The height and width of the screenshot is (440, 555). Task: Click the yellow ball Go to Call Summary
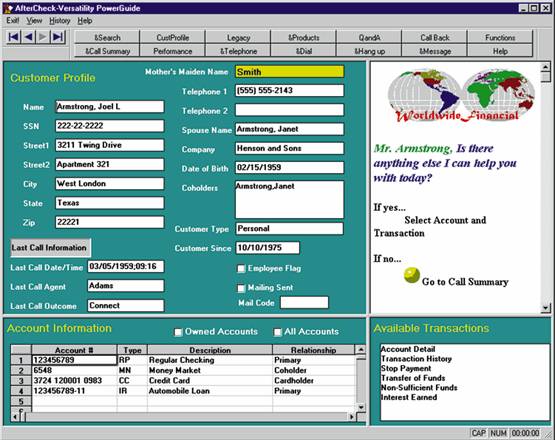(x=412, y=275)
